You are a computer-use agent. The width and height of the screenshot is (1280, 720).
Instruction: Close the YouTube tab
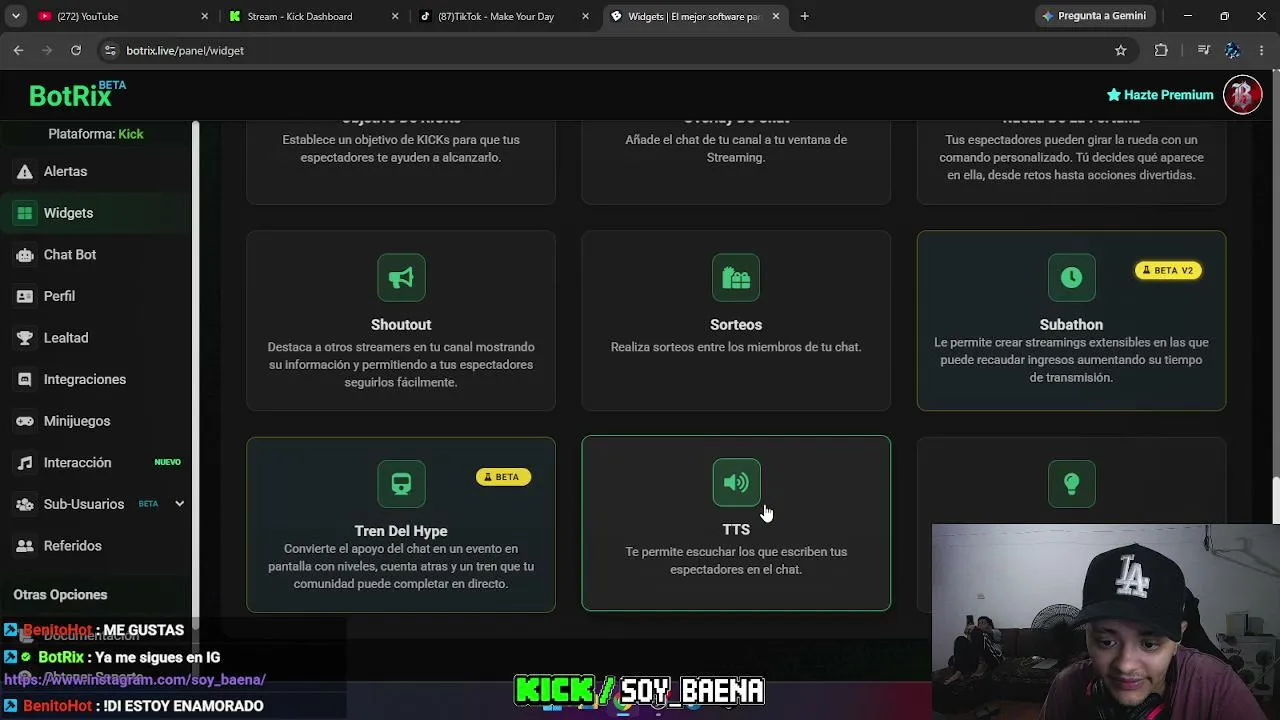(x=204, y=16)
